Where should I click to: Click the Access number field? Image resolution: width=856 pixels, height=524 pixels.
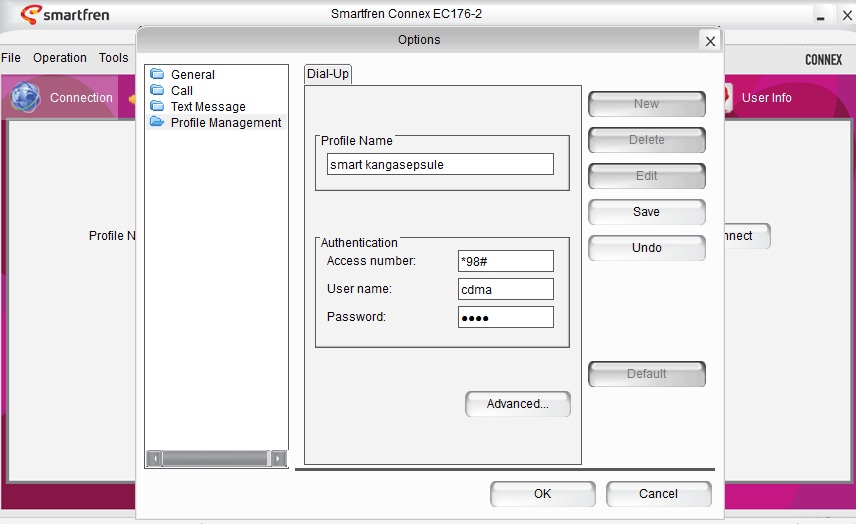[x=506, y=261]
